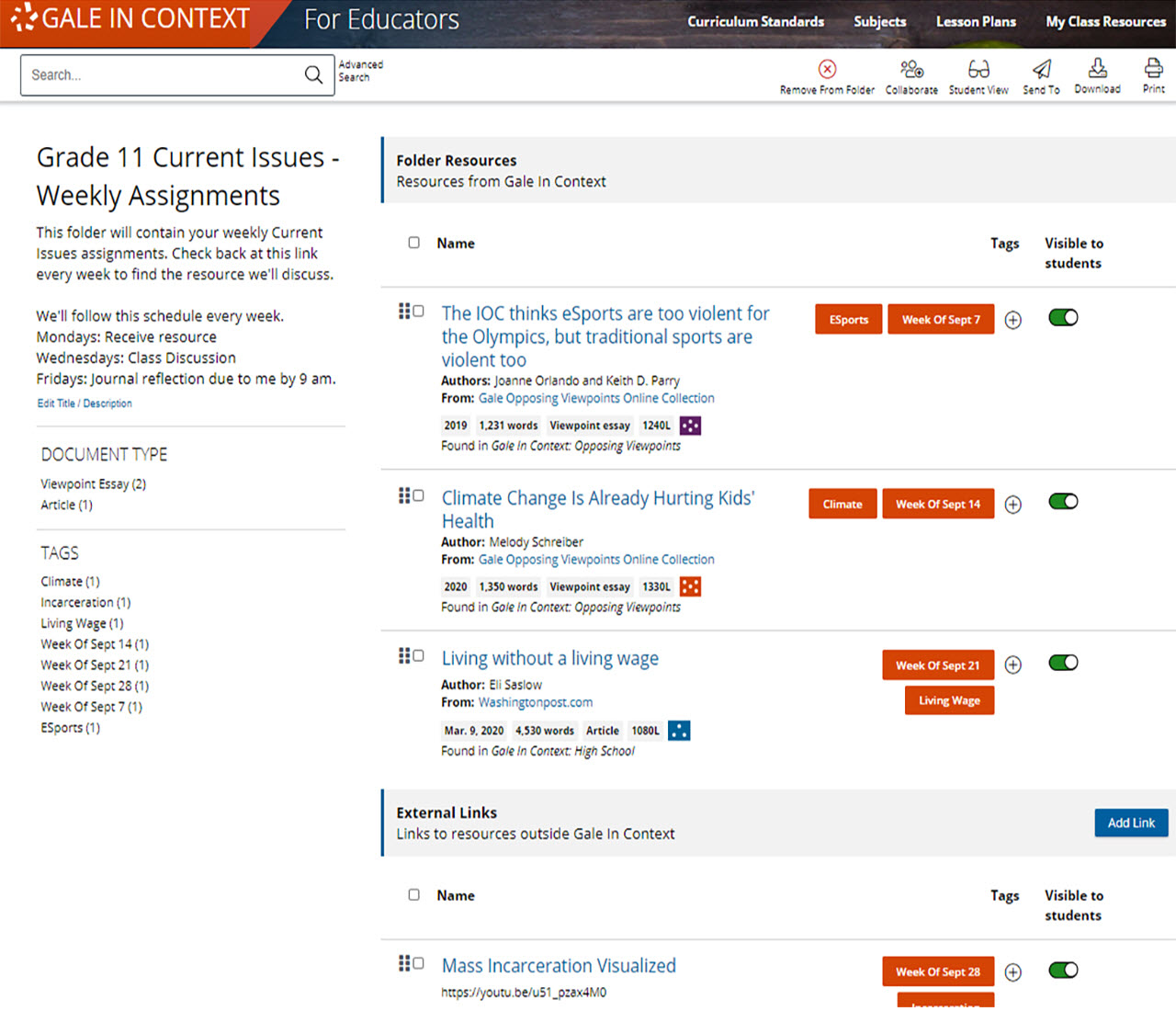Disable visibility for Mass Incarceration Visualized
The image size is (1176, 1011).
[x=1063, y=970]
